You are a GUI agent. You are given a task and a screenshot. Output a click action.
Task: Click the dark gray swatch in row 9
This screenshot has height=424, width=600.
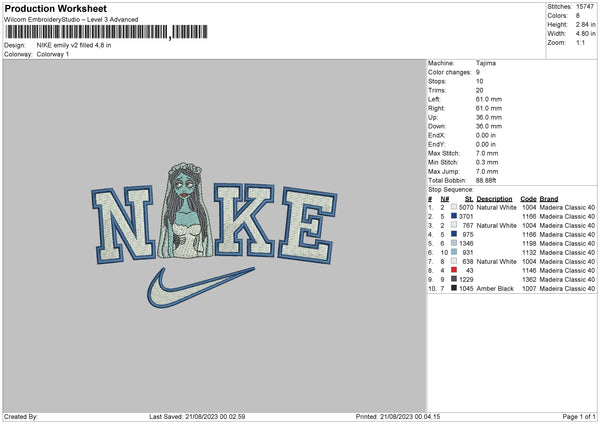pyautogui.click(x=454, y=279)
